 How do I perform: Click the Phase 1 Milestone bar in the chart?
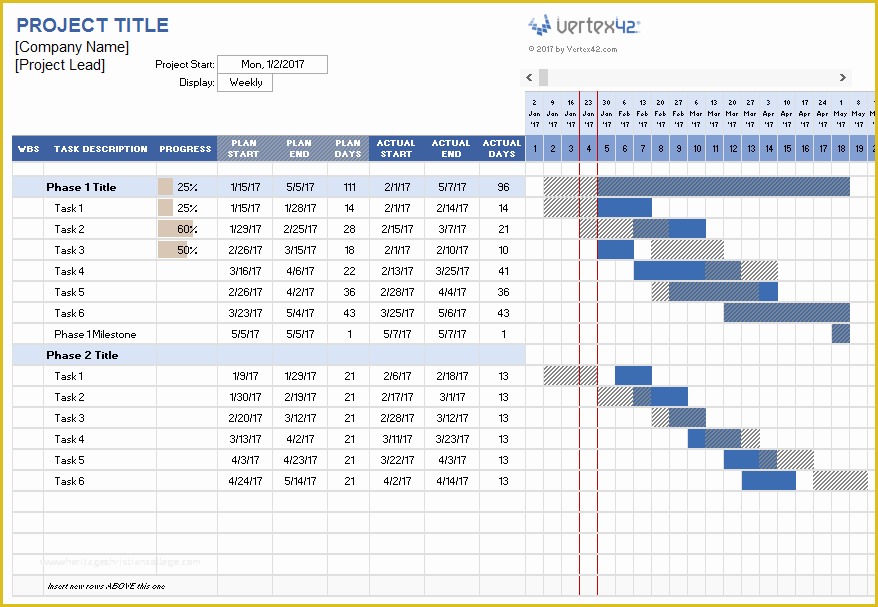coord(841,334)
